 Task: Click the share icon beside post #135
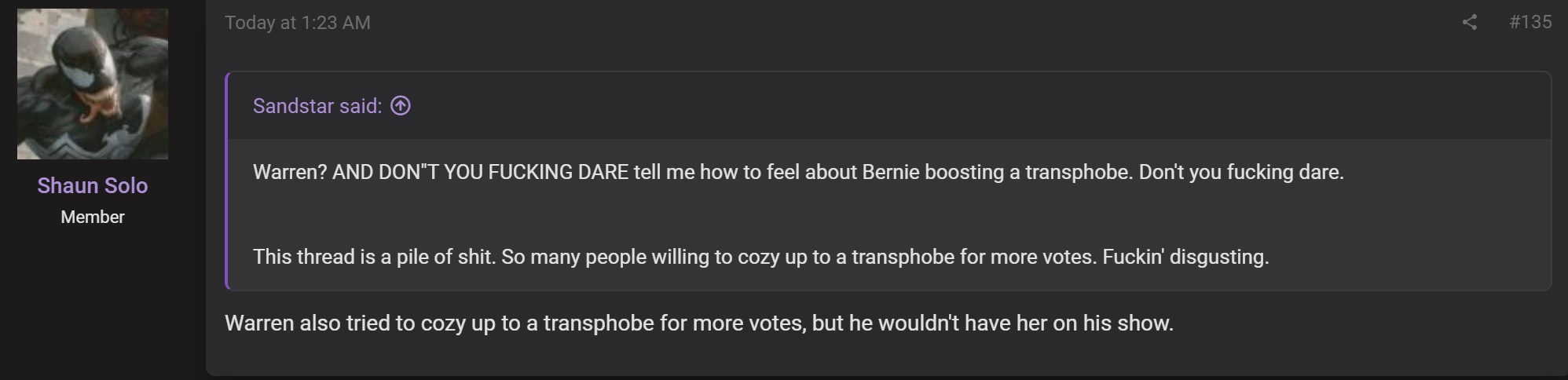tap(1469, 22)
